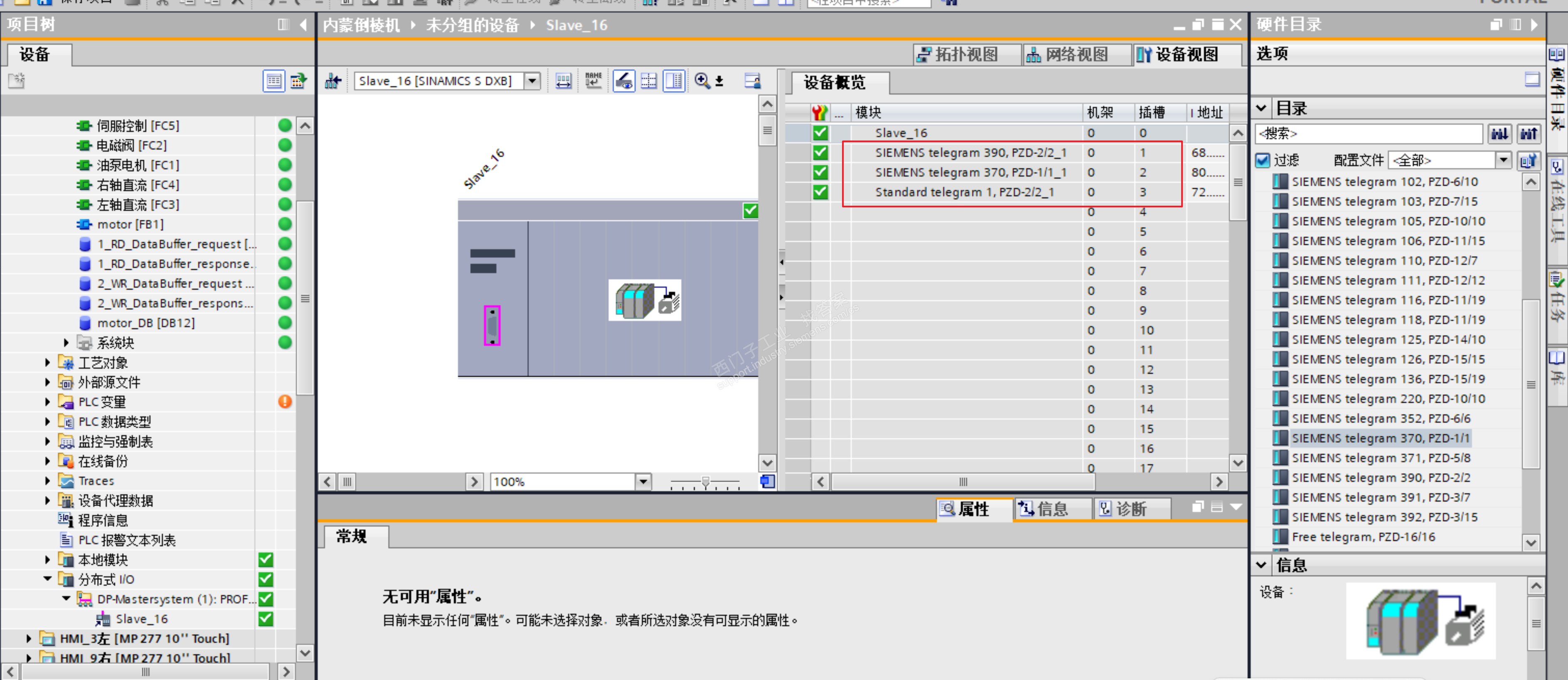
Task: Click the SINAMICS drive image in device view
Action: click(645, 300)
